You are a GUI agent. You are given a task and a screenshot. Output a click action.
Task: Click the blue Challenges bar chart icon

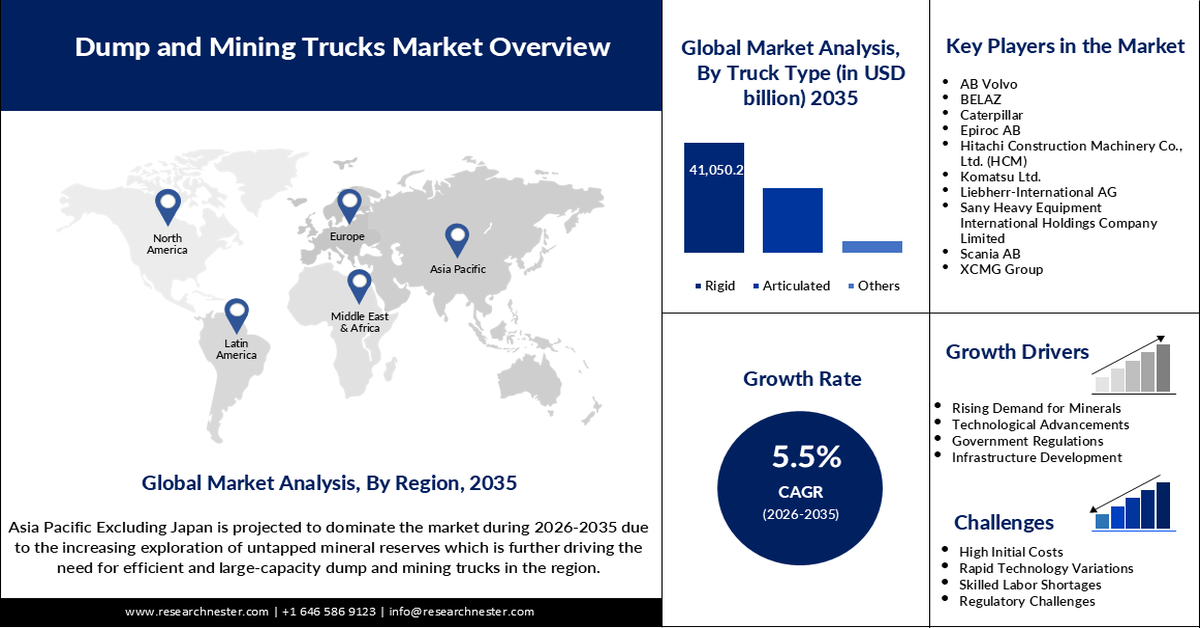click(x=1133, y=503)
